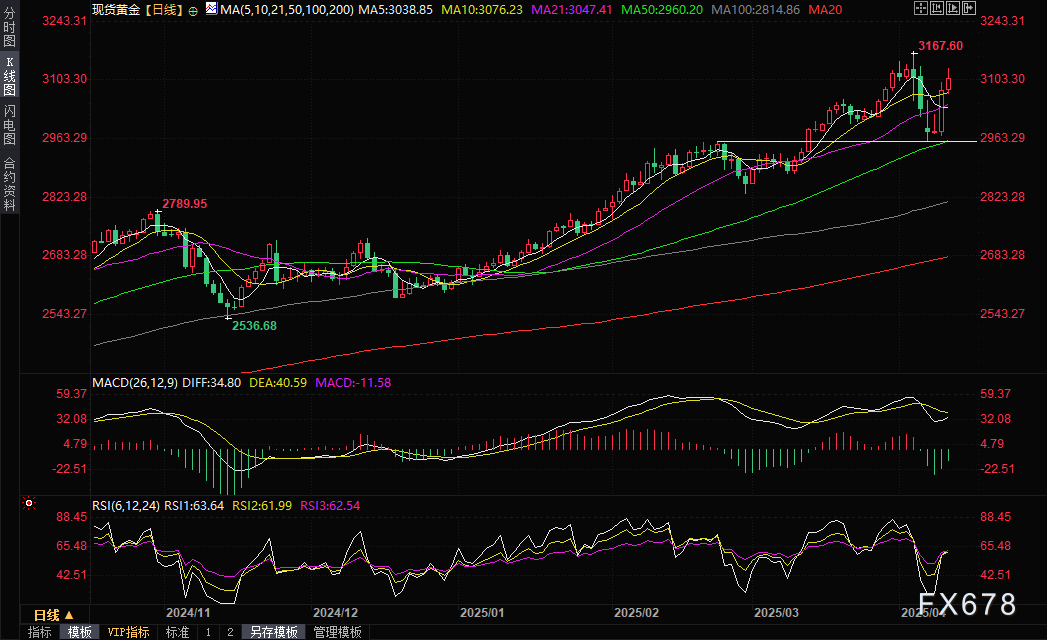Click the FX678 watermark logo
The width and height of the screenshot is (1047, 640).
966,605
